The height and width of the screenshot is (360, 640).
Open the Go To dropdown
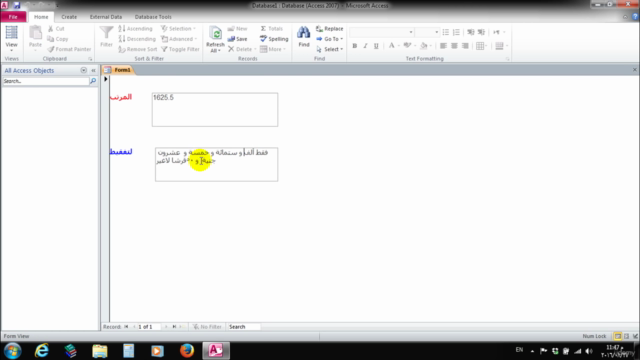[329, 39]
